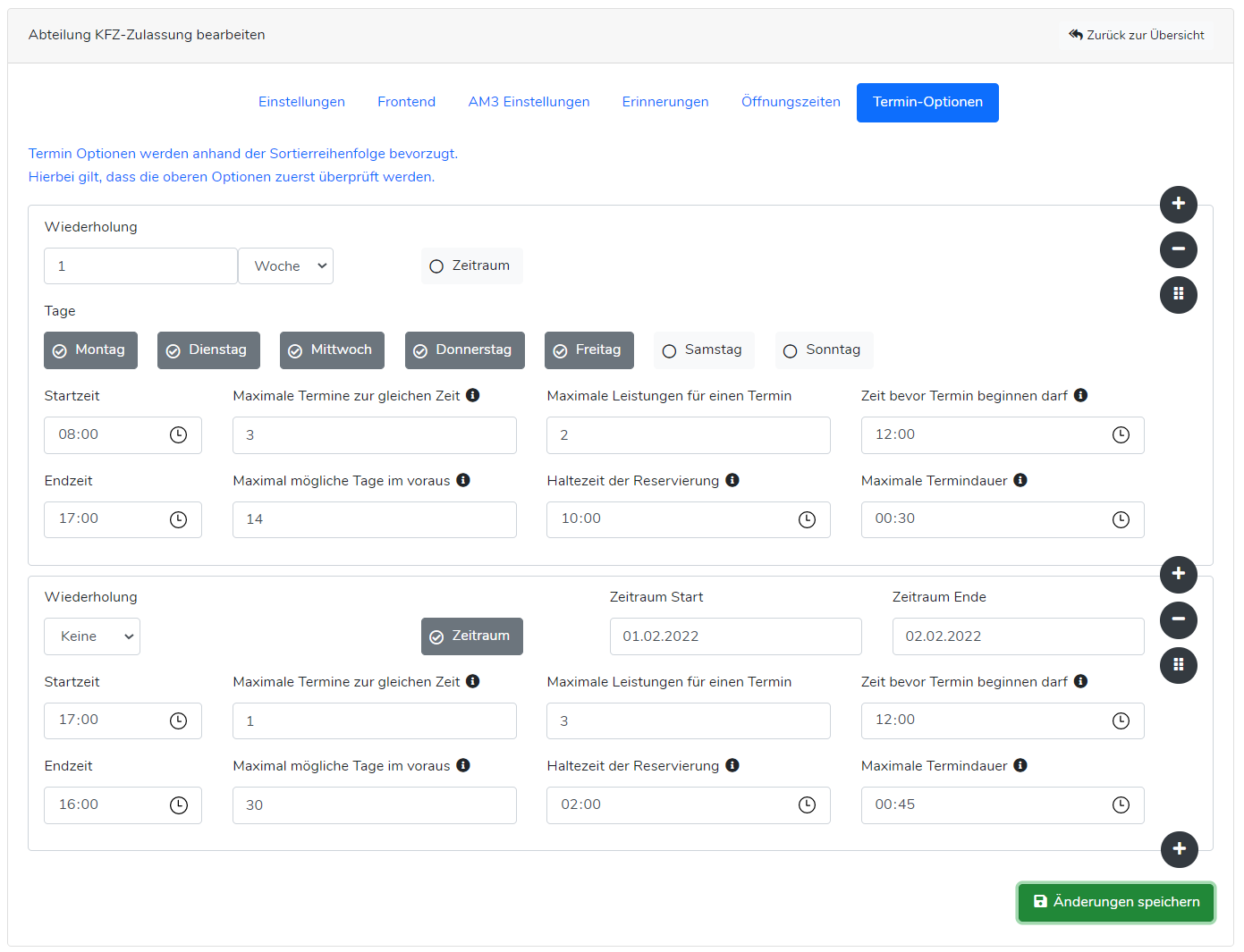
Task: Open AM3 Einstellungen tab
Action: [x=529, y=103]
